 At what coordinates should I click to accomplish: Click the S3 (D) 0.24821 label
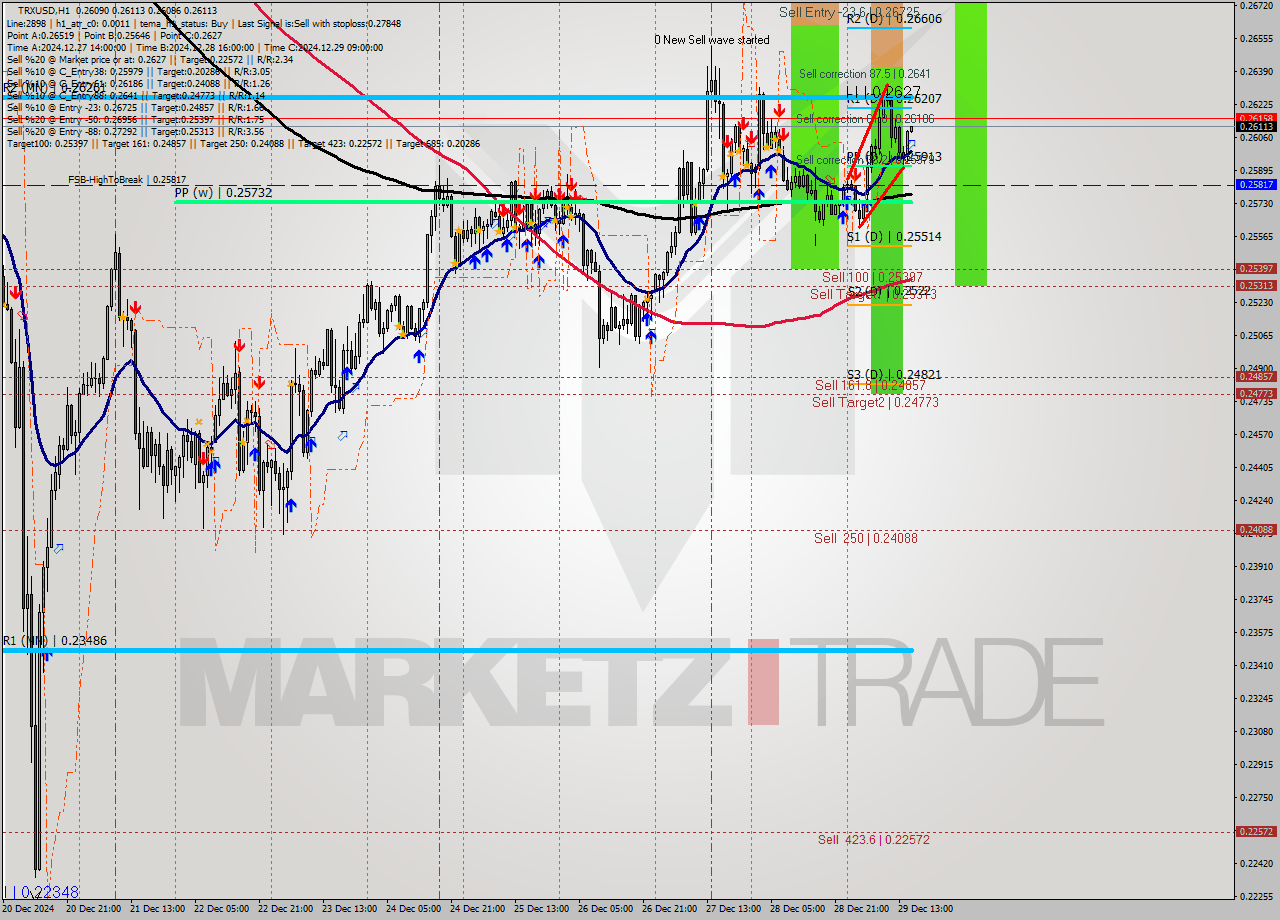tap(894, 375)
